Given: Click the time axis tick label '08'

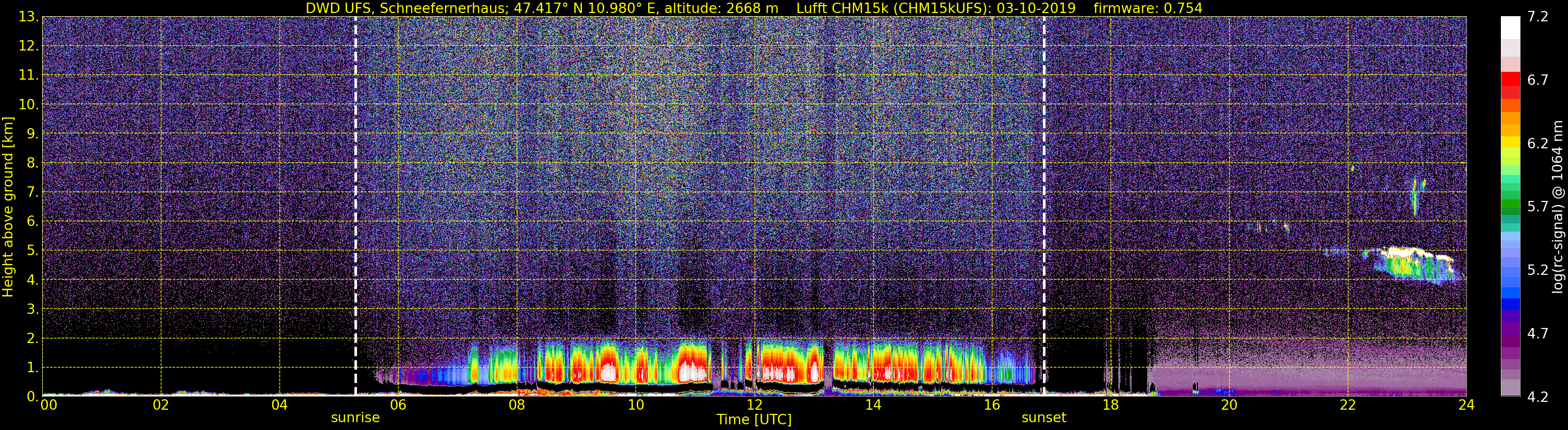Looking at the screenshot, I should 517,405.
